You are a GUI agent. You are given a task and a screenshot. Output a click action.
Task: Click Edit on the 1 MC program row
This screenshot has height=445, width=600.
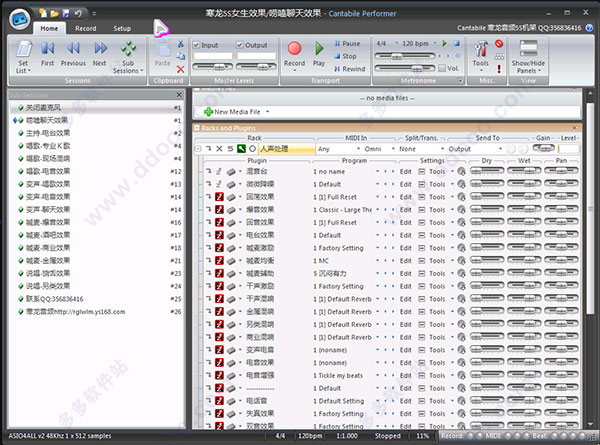tap(406, 261)
